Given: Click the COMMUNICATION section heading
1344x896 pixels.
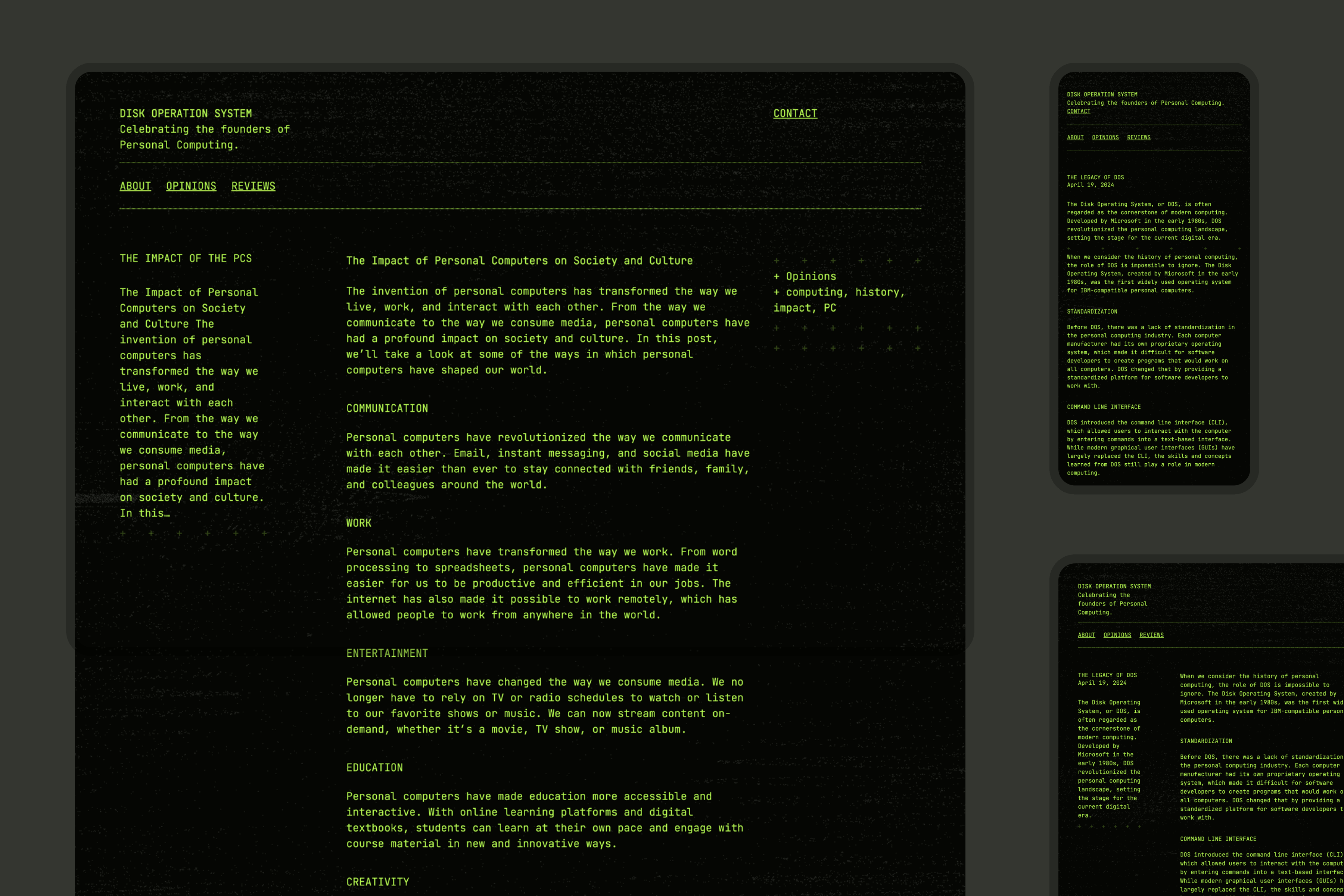Looking at the screenshot, I should coord(387,408).
